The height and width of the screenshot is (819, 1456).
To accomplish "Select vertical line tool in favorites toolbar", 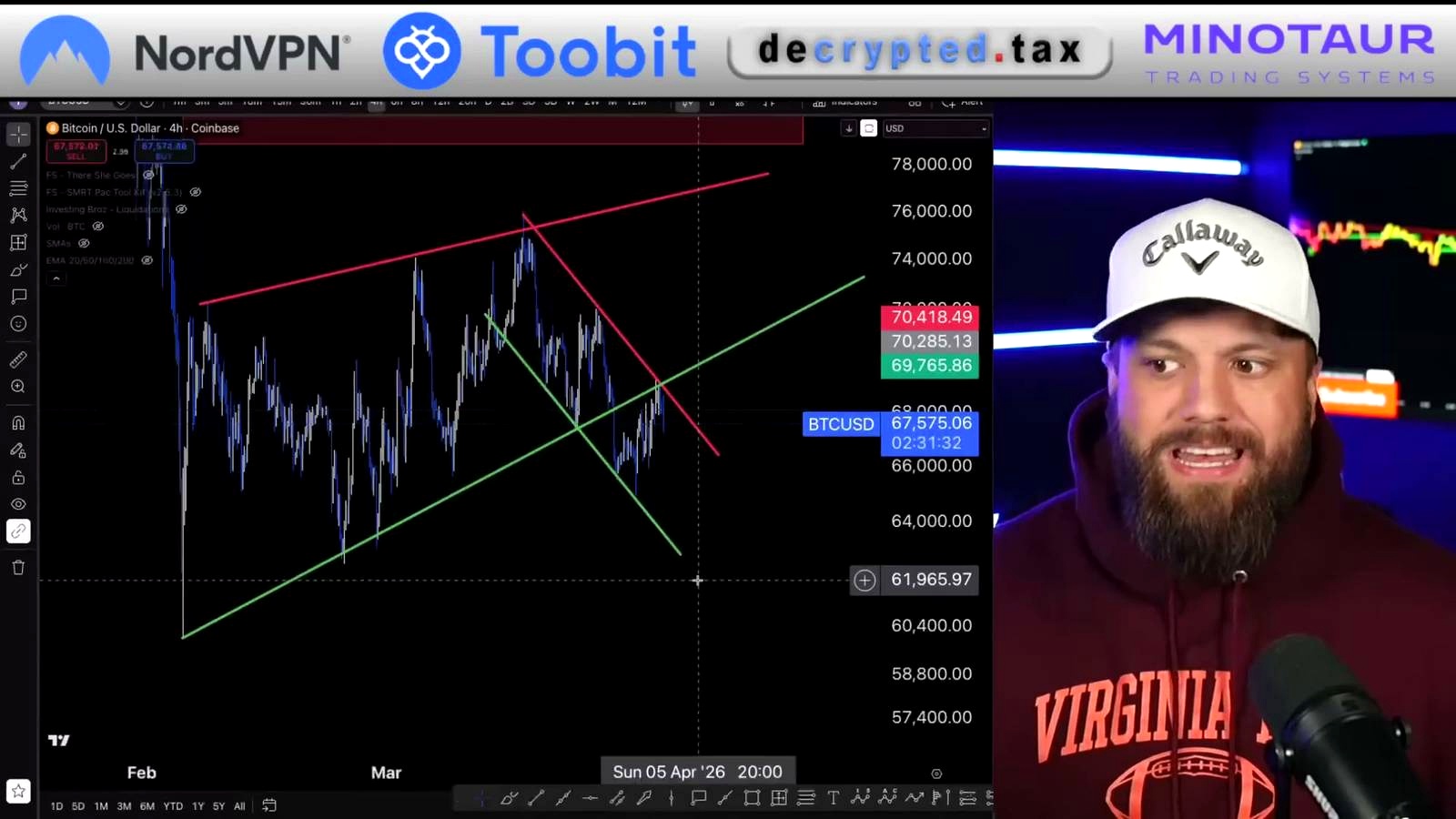I will pyautogui.click(x=672, y=798).
